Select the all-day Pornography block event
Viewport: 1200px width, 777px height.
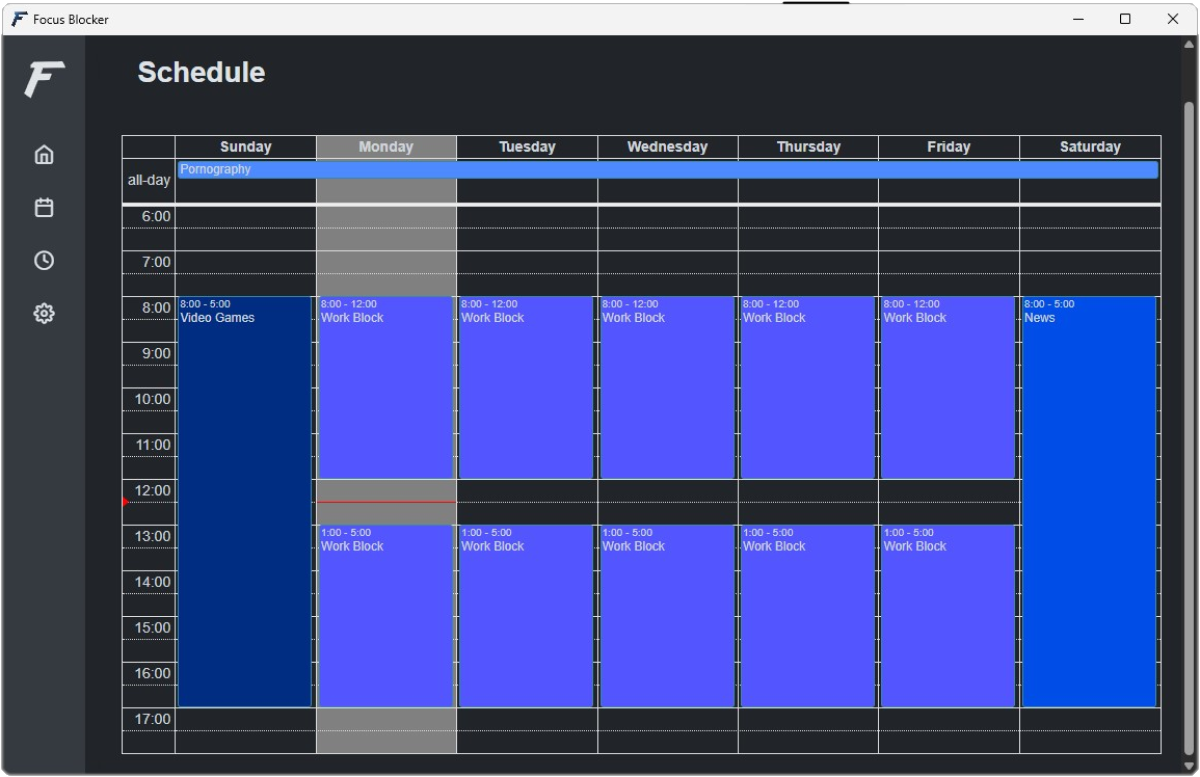(667, 170)
